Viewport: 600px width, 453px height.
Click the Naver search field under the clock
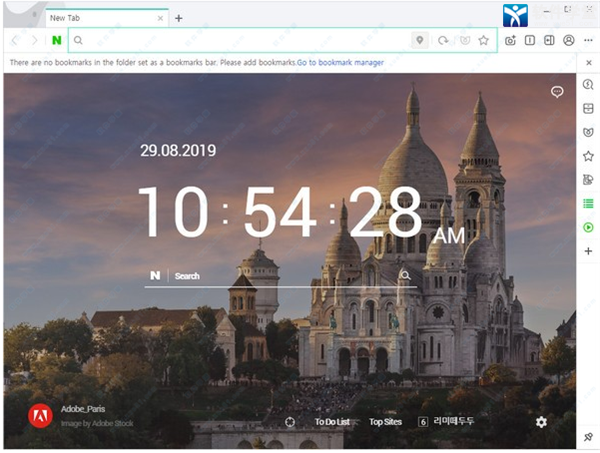pyautogui.click(x=280, y=276)
